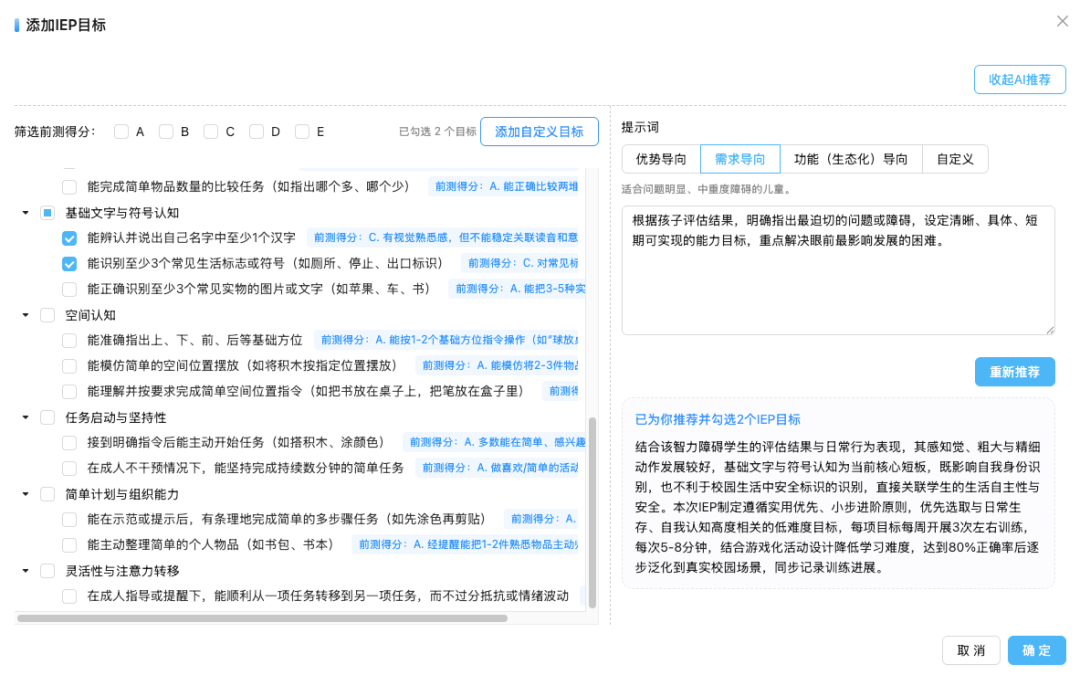Uncheck 能识别至少3个常见生活标志或符号 goal
Screen dimensions: 1080x675
coord(70,264)
